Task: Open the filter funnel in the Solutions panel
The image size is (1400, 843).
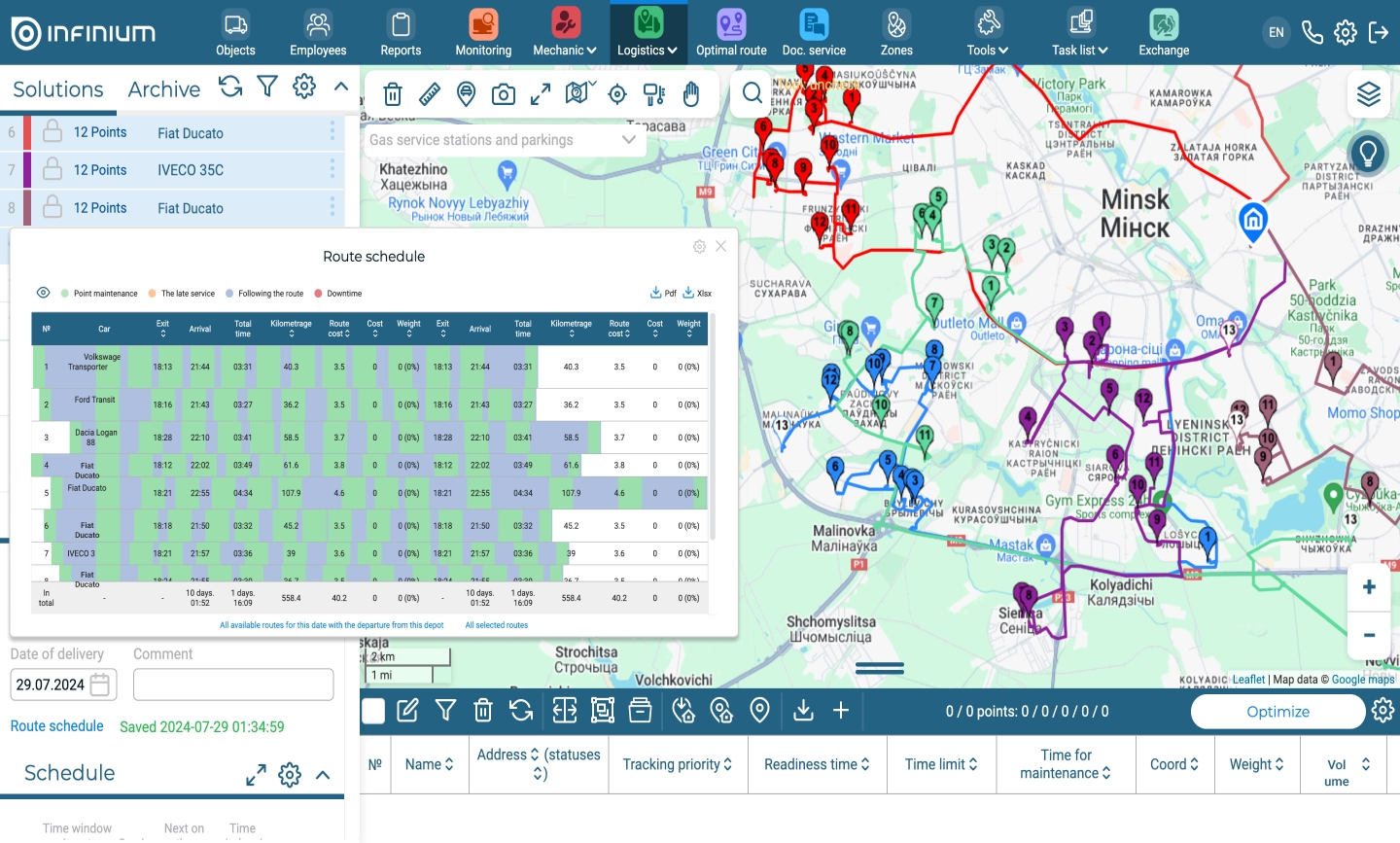Action: click(267, 87)
